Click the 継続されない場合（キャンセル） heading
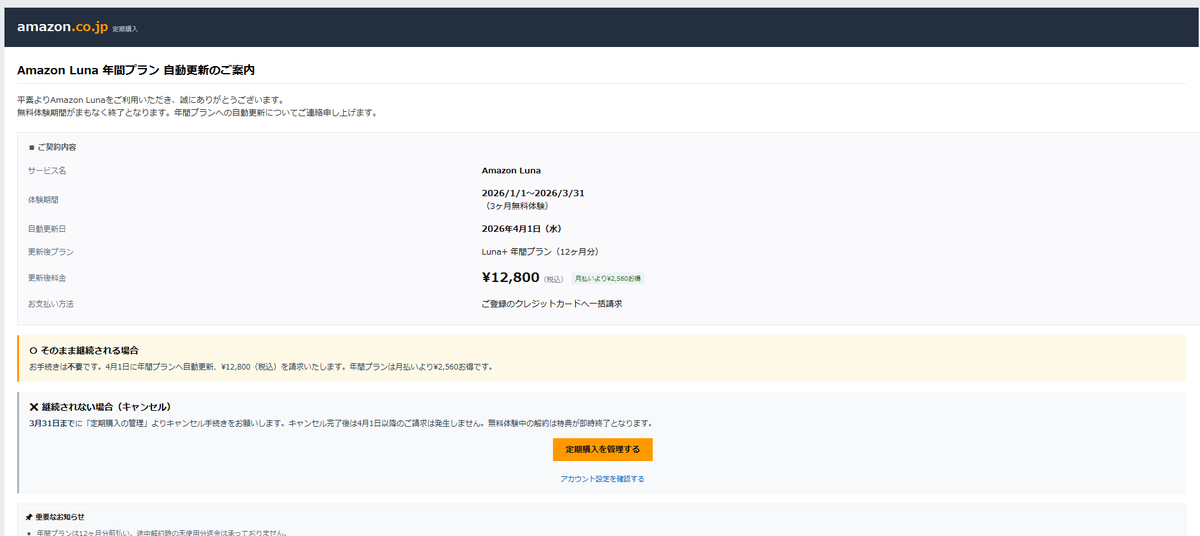This screenshot has height=536, width=1200. click(107, 407)
